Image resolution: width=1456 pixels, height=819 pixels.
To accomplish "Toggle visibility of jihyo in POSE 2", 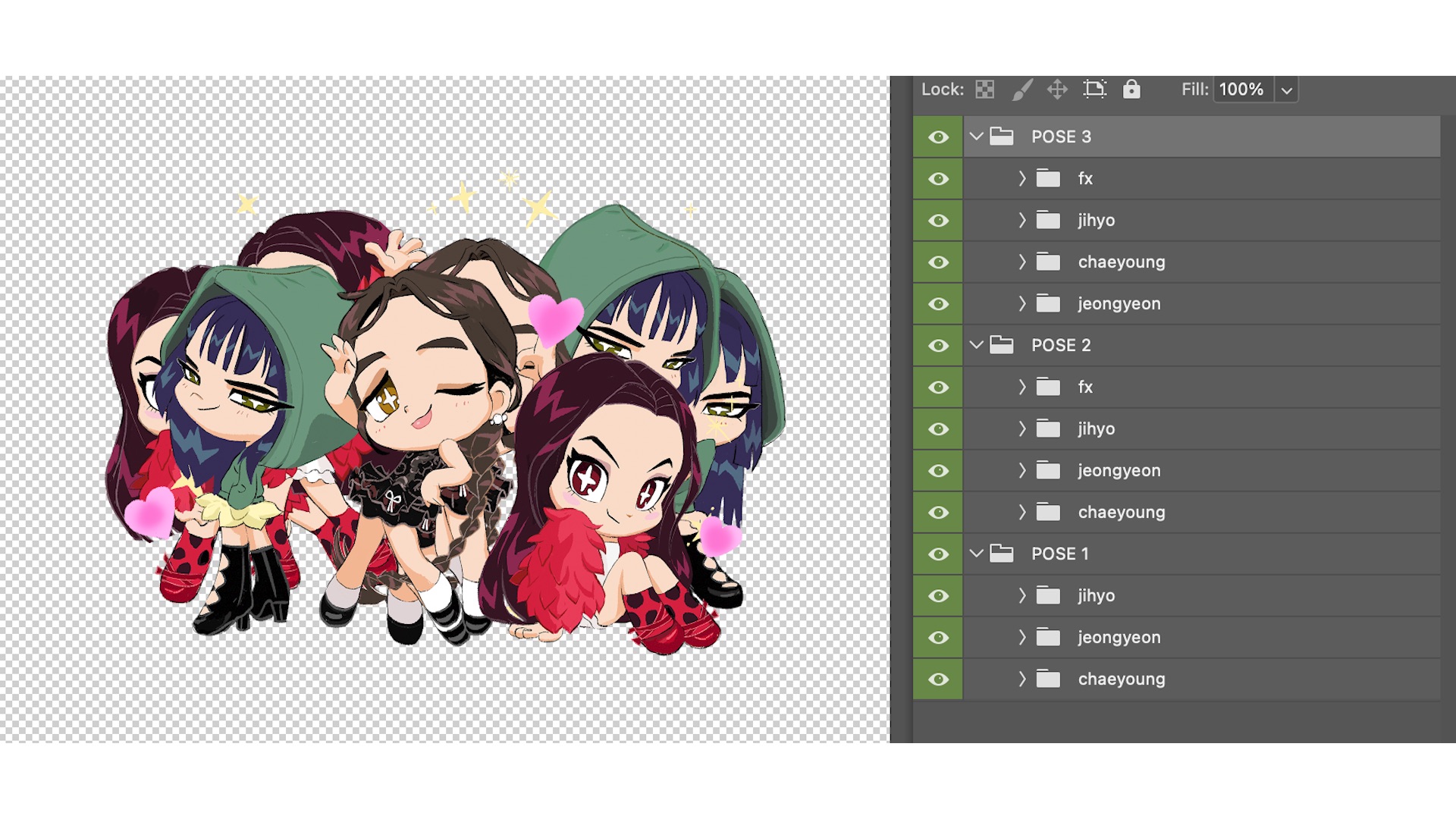I will [938, 428].
